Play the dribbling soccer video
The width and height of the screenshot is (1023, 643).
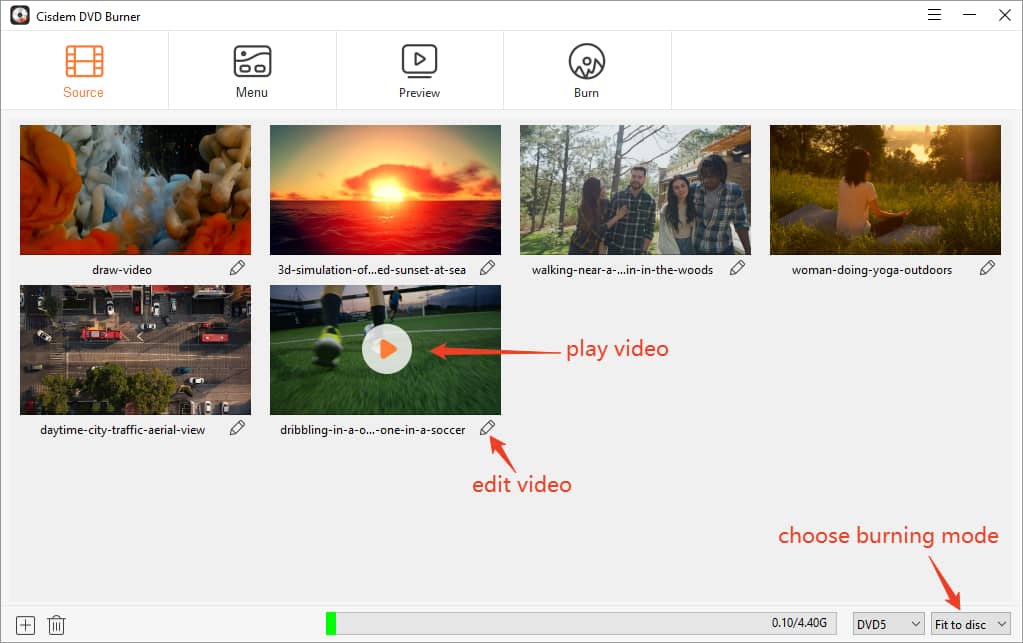pyautogui.click(x=387, y=349)
